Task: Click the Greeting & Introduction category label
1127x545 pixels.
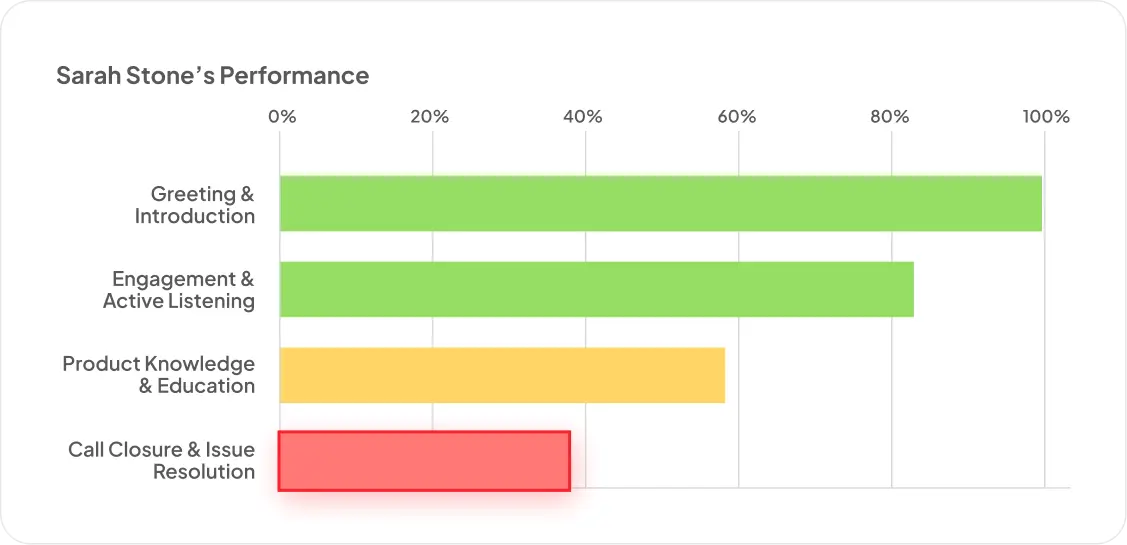Action: tap(195, 205)
